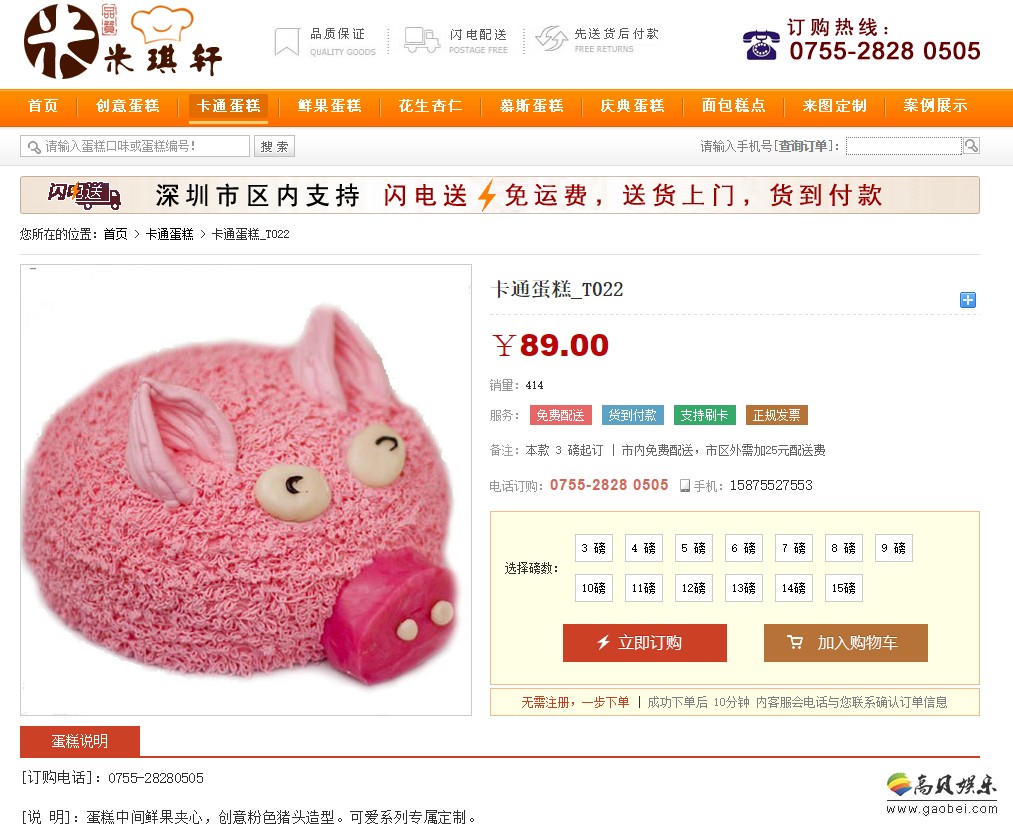The width and height of the screenshot is (1013, 832).
Task: Click the 立即订购 button
Action: tap(645, 643)
